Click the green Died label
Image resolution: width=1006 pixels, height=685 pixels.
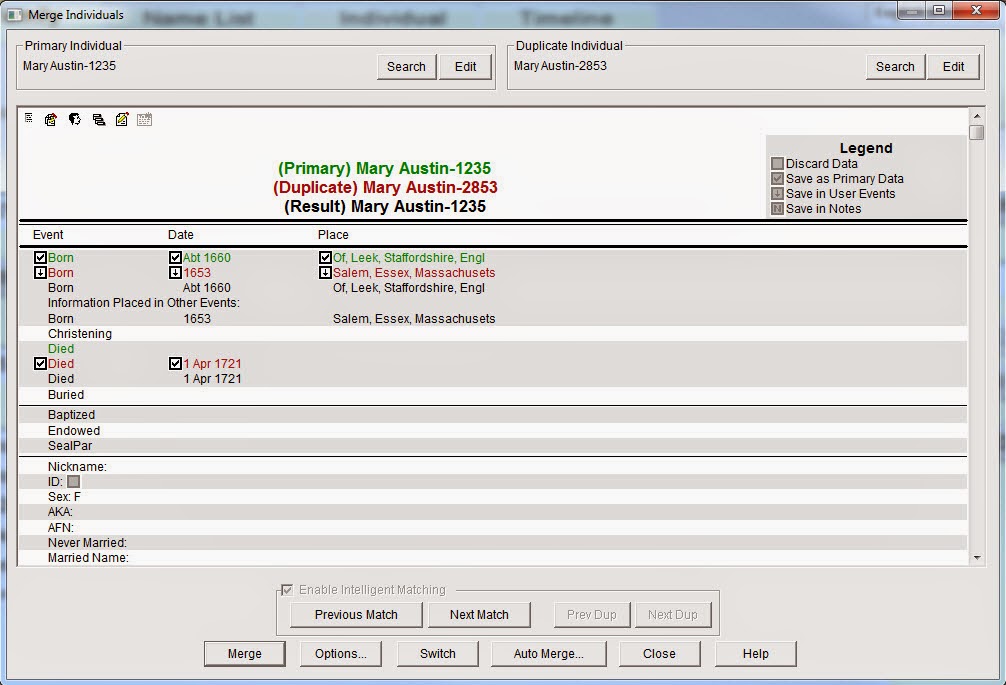click(x=61, y=349)
